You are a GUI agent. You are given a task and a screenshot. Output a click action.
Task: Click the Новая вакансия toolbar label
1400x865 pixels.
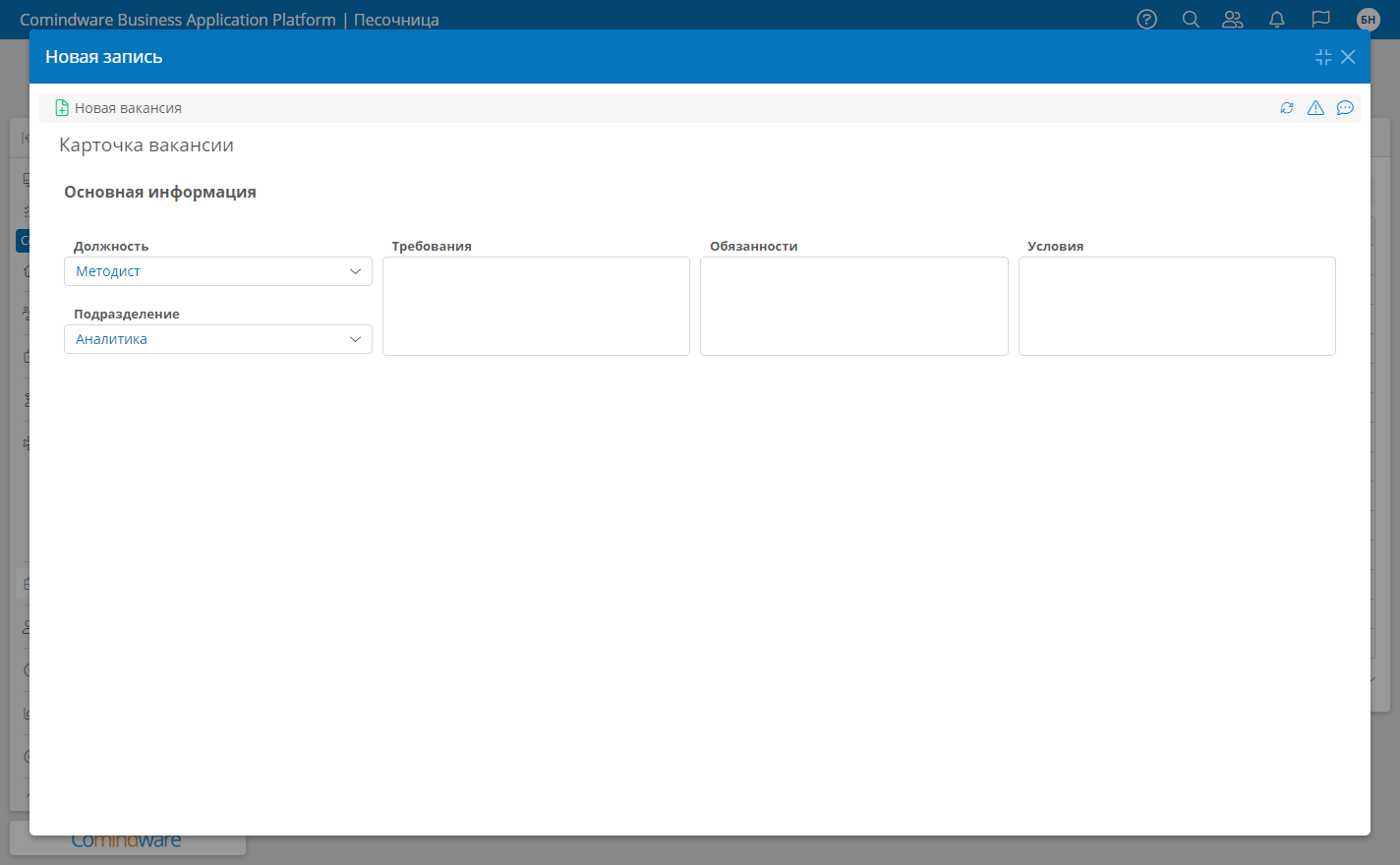(128, 108)
